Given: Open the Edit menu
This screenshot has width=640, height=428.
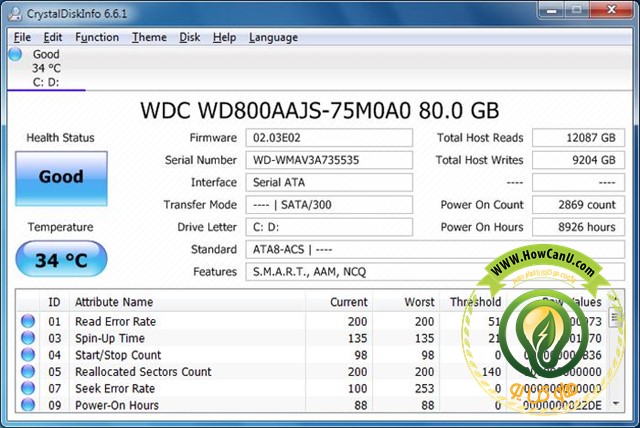Looking at the screenshot, I should [x=53, y=38].
